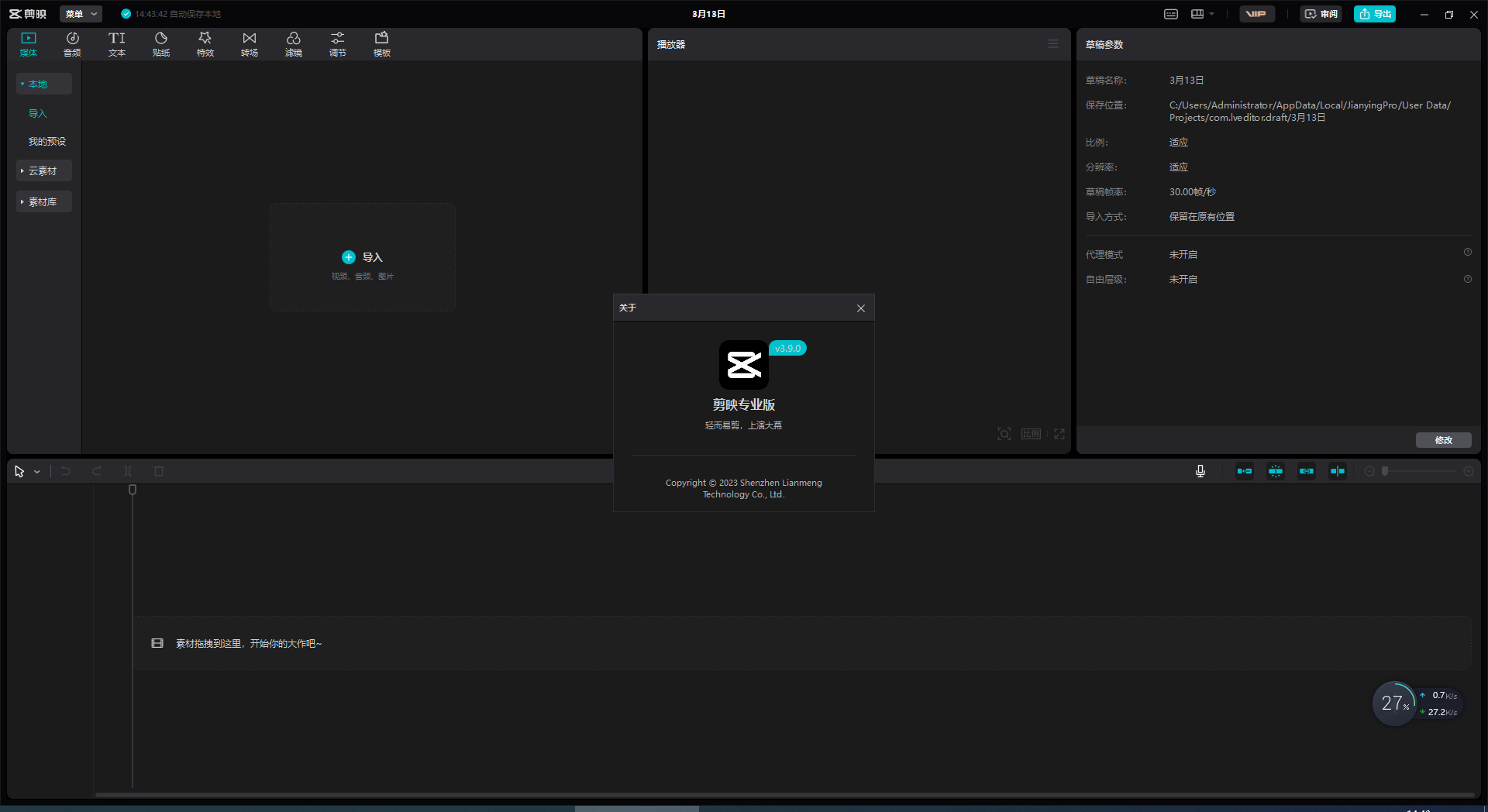Screen dimensions: 1488x812
Task: Switch to the 音频 (Audio) tab
Action: pos(72,44)
